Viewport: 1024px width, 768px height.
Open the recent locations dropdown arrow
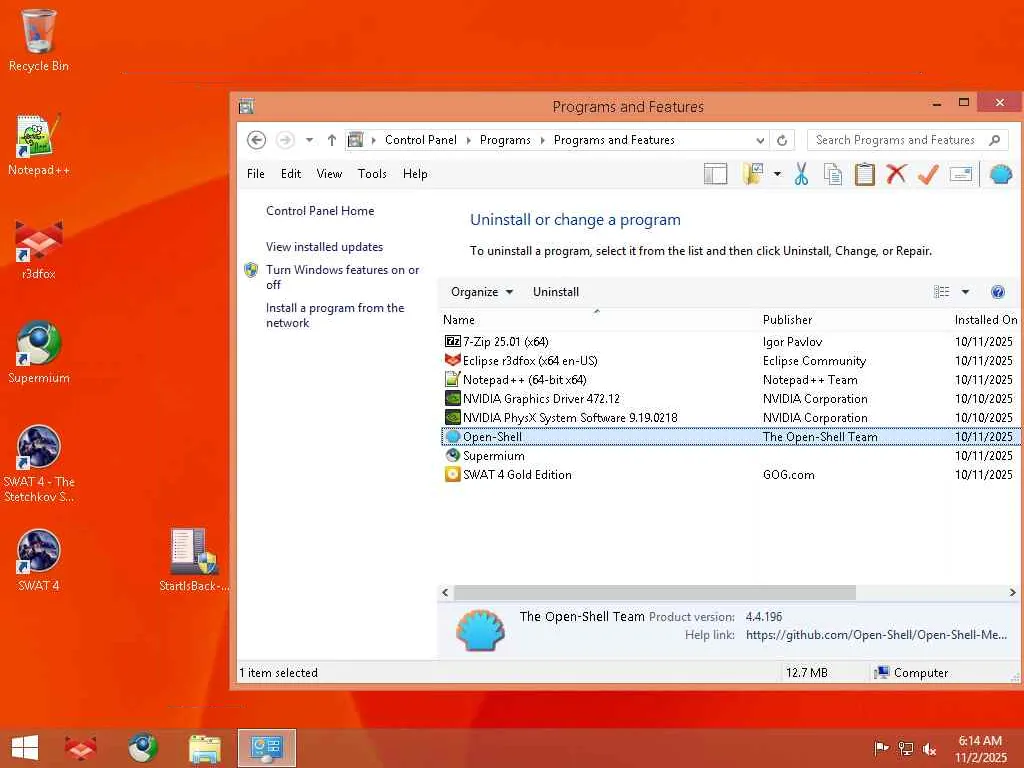[x=309, y=140]
